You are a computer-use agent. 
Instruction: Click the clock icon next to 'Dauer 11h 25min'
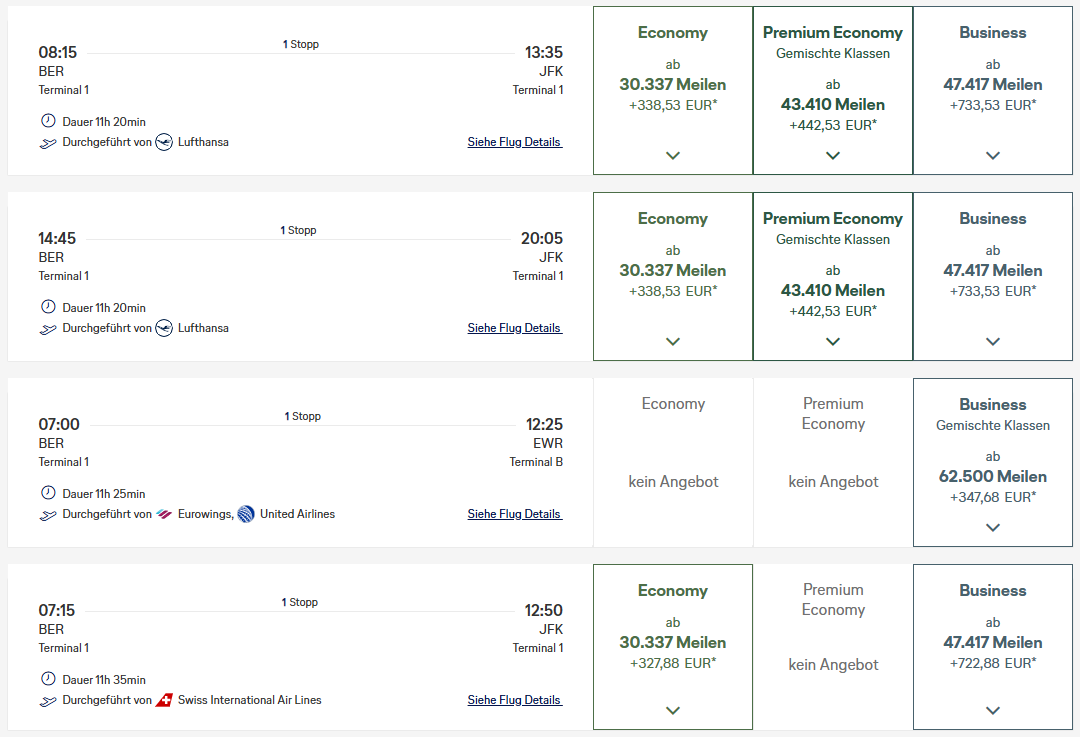coord(48,492)
